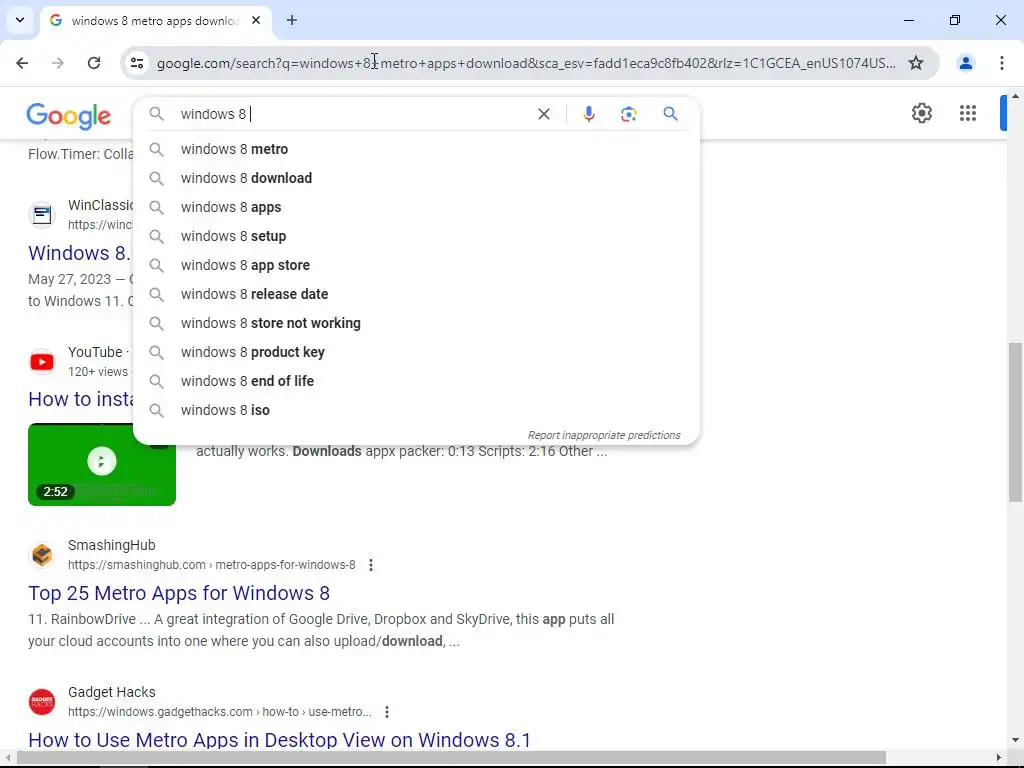Select suggestion 'windows 8 apps'
This screenshot has height=768, width=1024.
click(x=416, y=207)
